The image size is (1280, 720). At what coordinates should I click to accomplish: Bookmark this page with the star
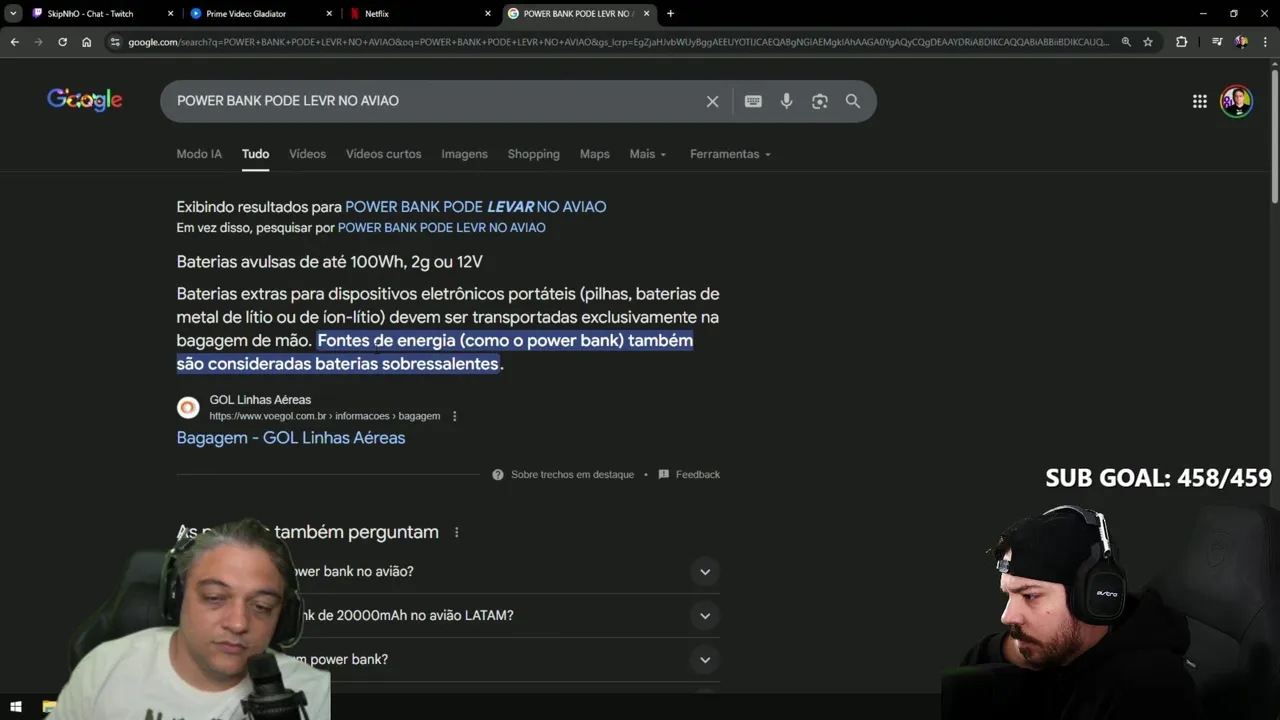coord(1148,42)
